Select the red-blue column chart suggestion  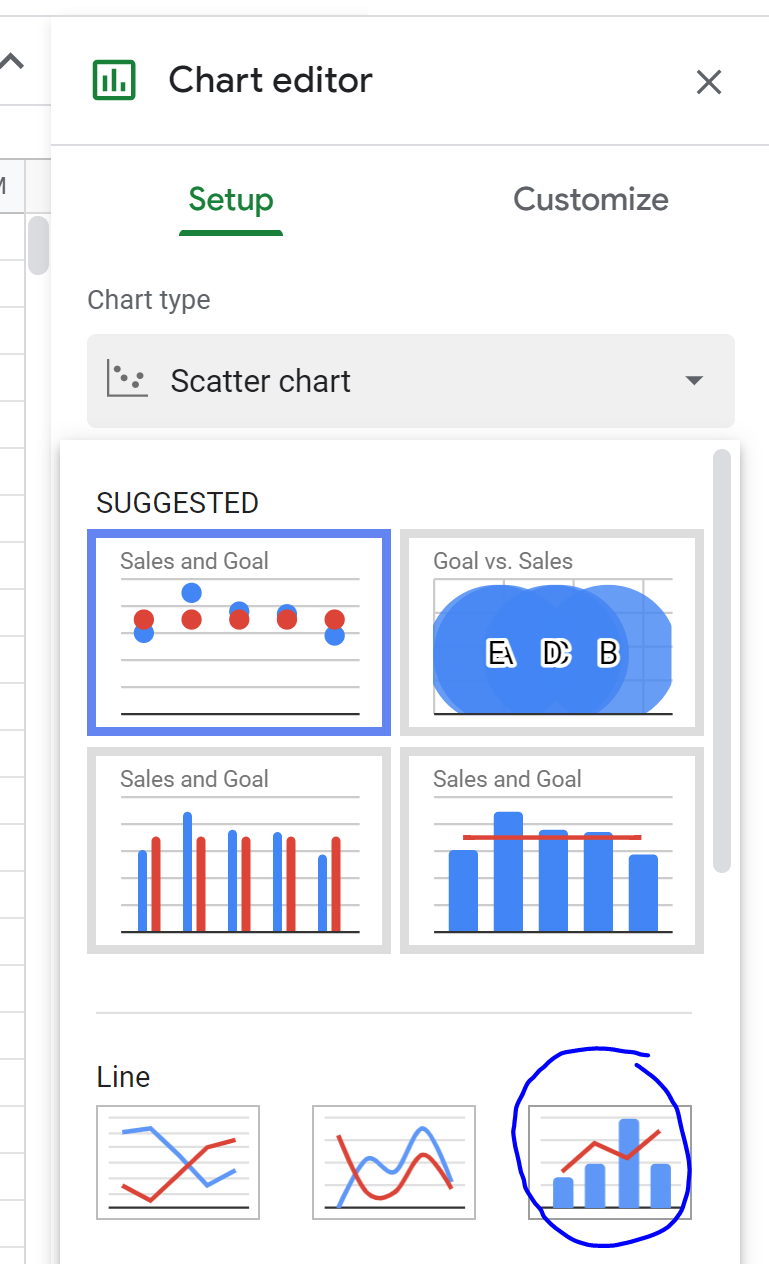[238, 849]
